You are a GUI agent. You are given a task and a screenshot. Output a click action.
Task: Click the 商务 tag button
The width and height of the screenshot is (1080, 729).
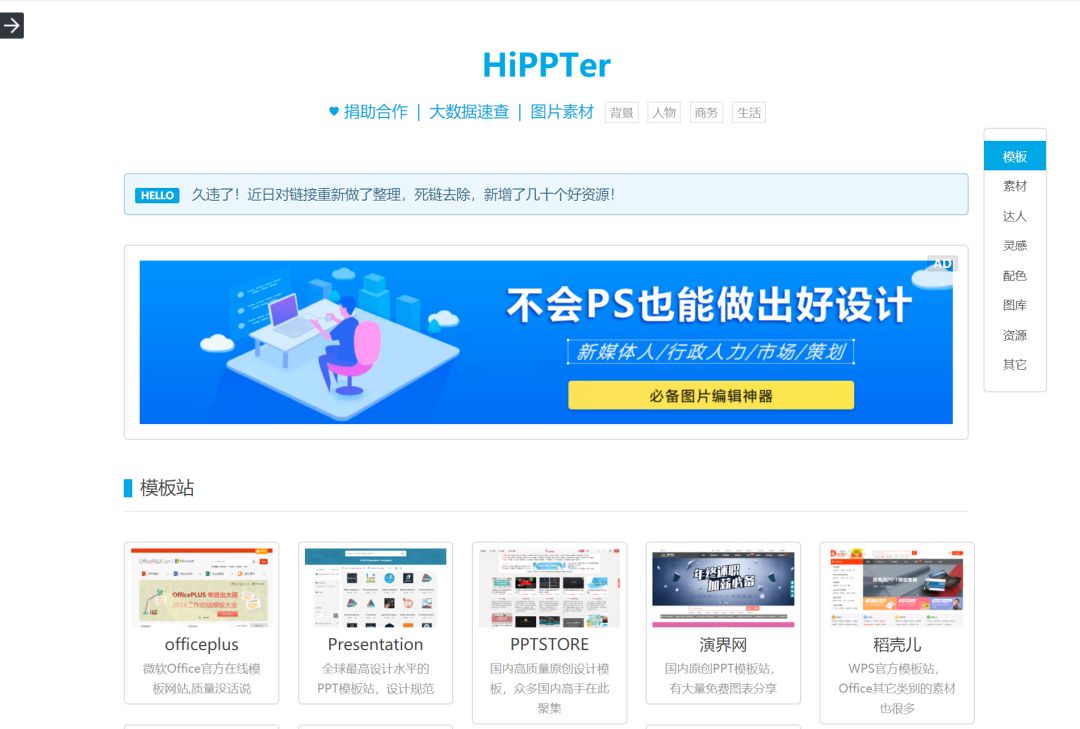706,112
